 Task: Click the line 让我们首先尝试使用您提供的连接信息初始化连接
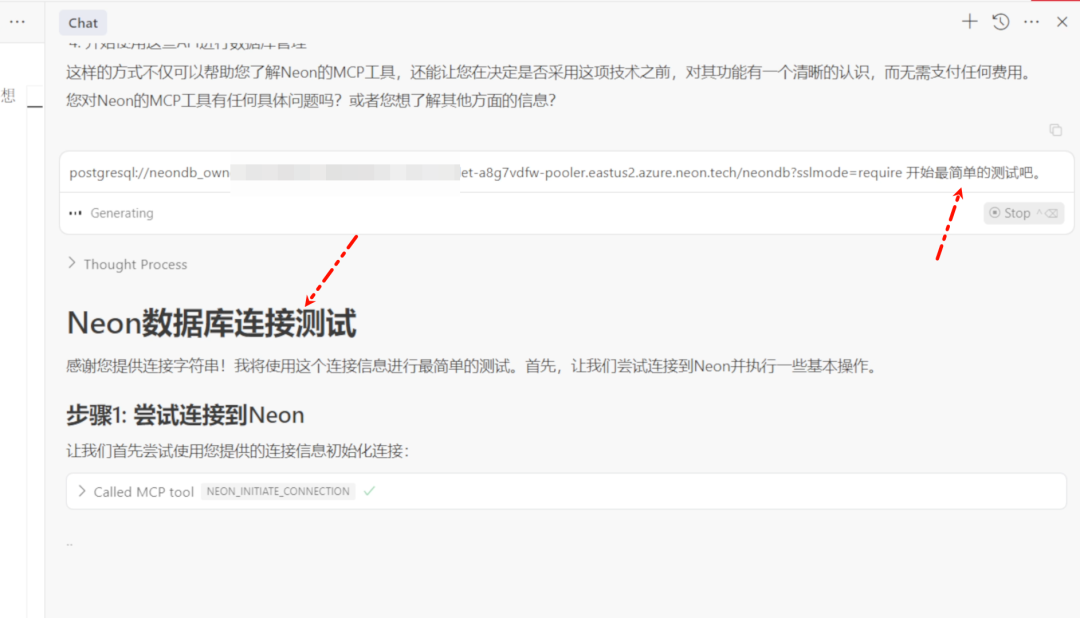[238, 451]
